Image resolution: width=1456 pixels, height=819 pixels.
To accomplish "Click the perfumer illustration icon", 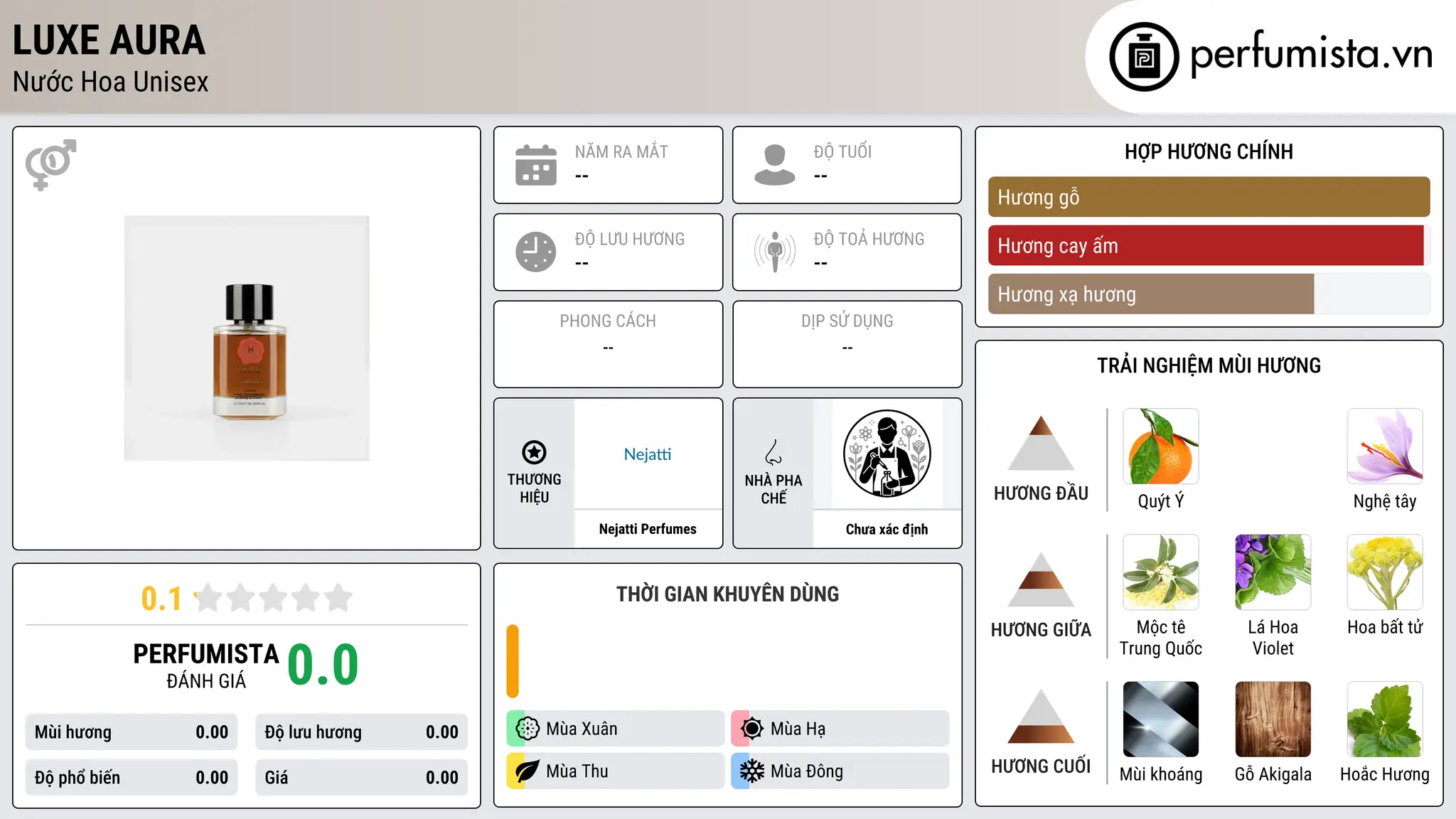I will pyautogui.click(x=887, y=454).
